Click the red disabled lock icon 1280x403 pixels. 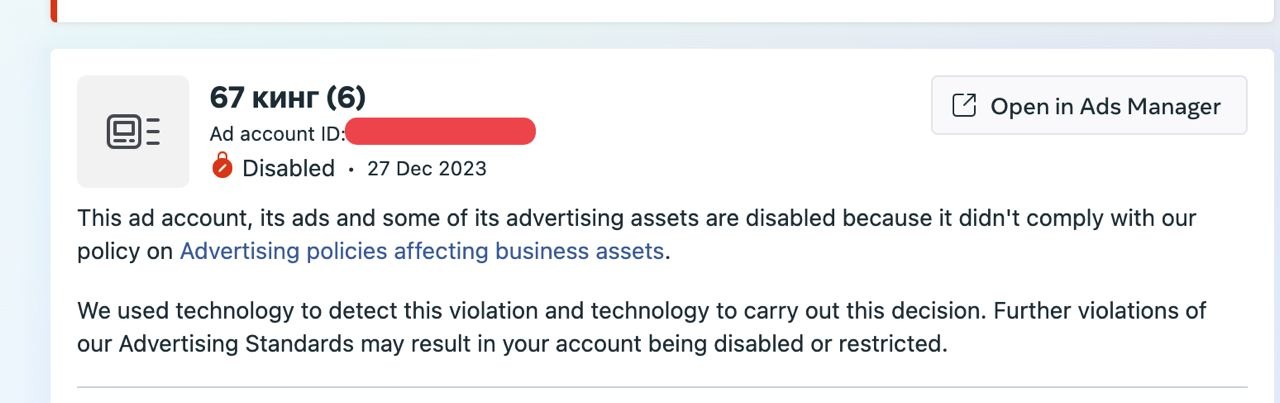pyautogui.click(x=222, y=167)
